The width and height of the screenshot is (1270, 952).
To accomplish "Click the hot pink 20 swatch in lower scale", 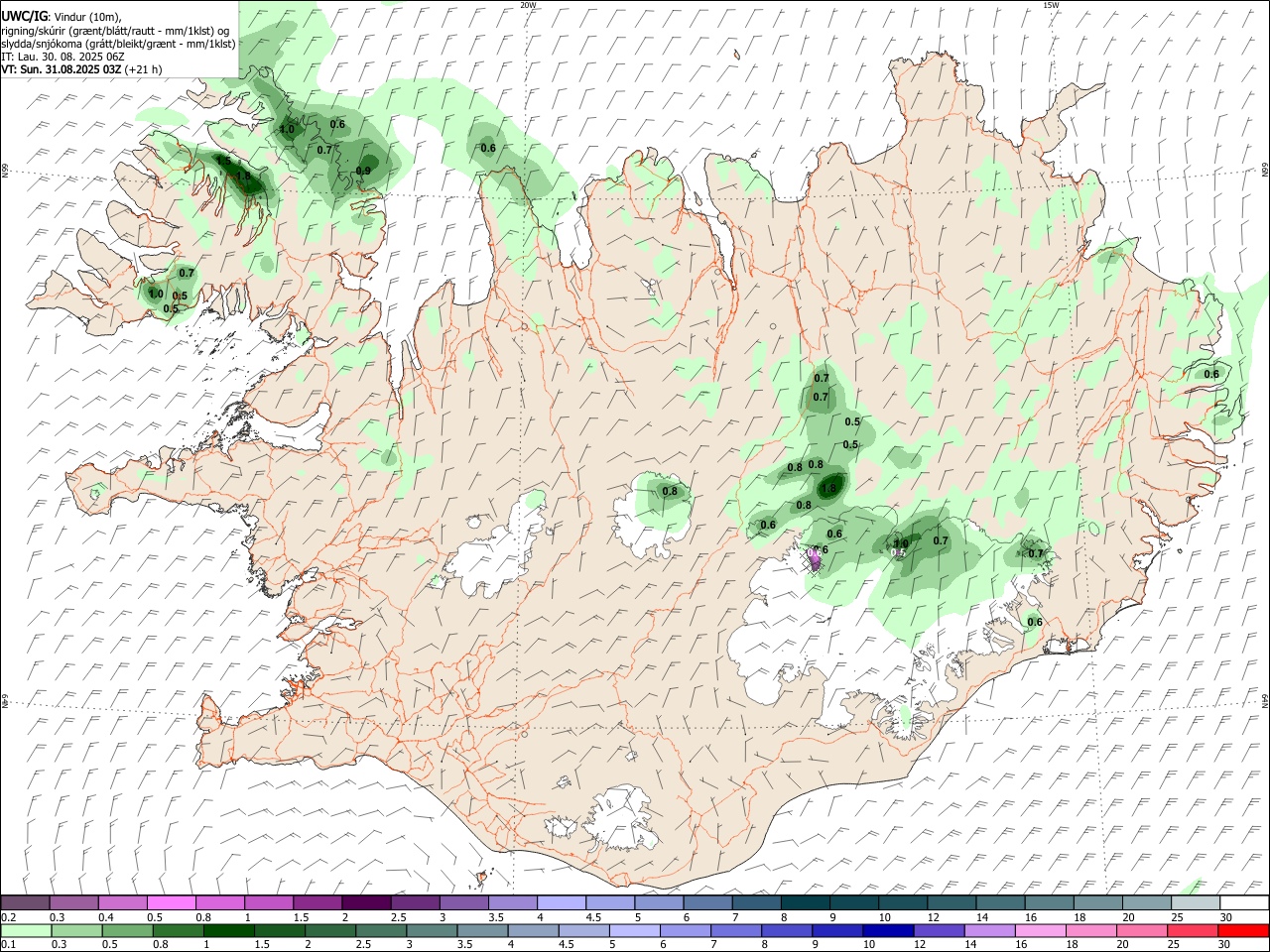I will click(1141, 931).
